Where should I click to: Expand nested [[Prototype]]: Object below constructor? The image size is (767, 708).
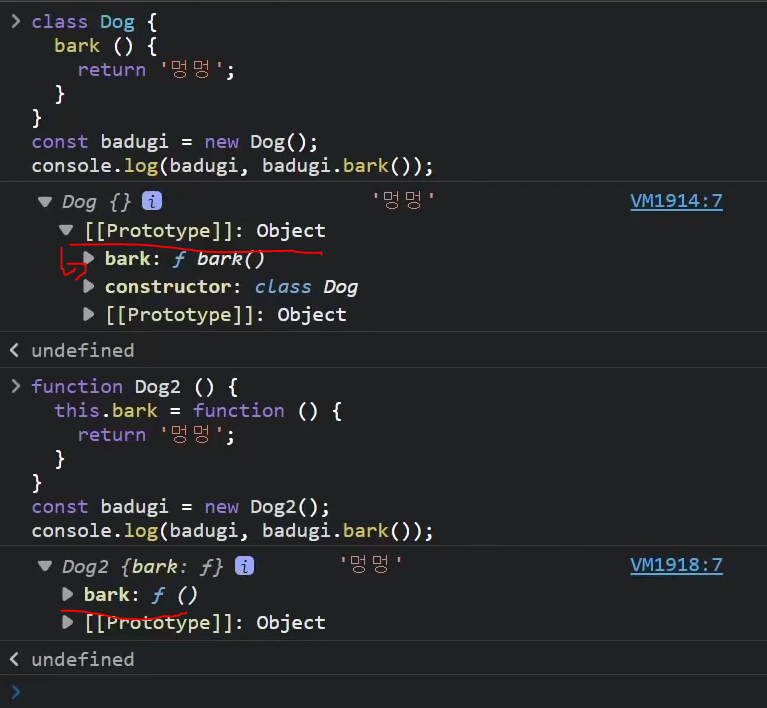click(89, 314)
